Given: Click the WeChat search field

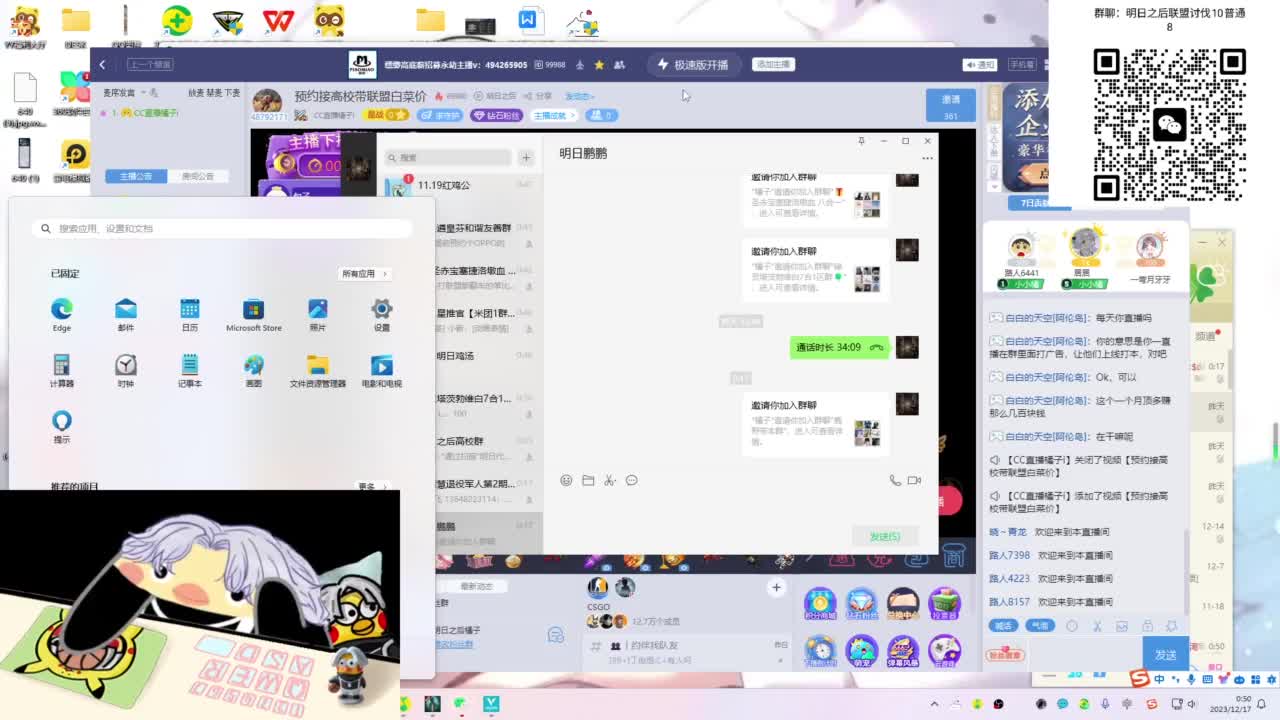Looking at the screenshot, I should click(x=448, y=157).
